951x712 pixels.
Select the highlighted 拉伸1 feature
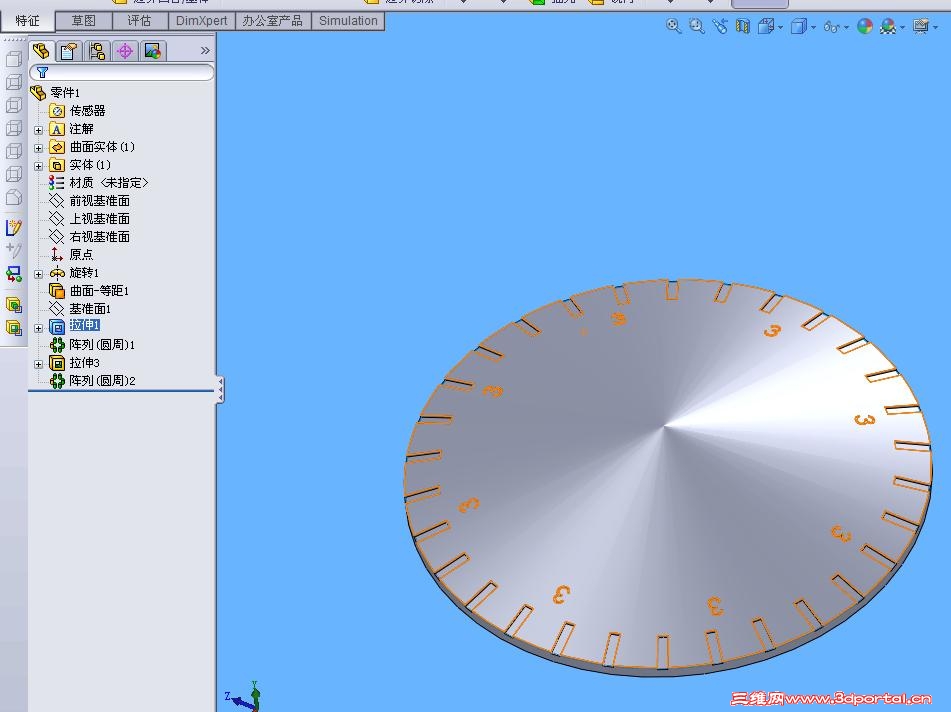pyautogui.click(x=84, y=326)
